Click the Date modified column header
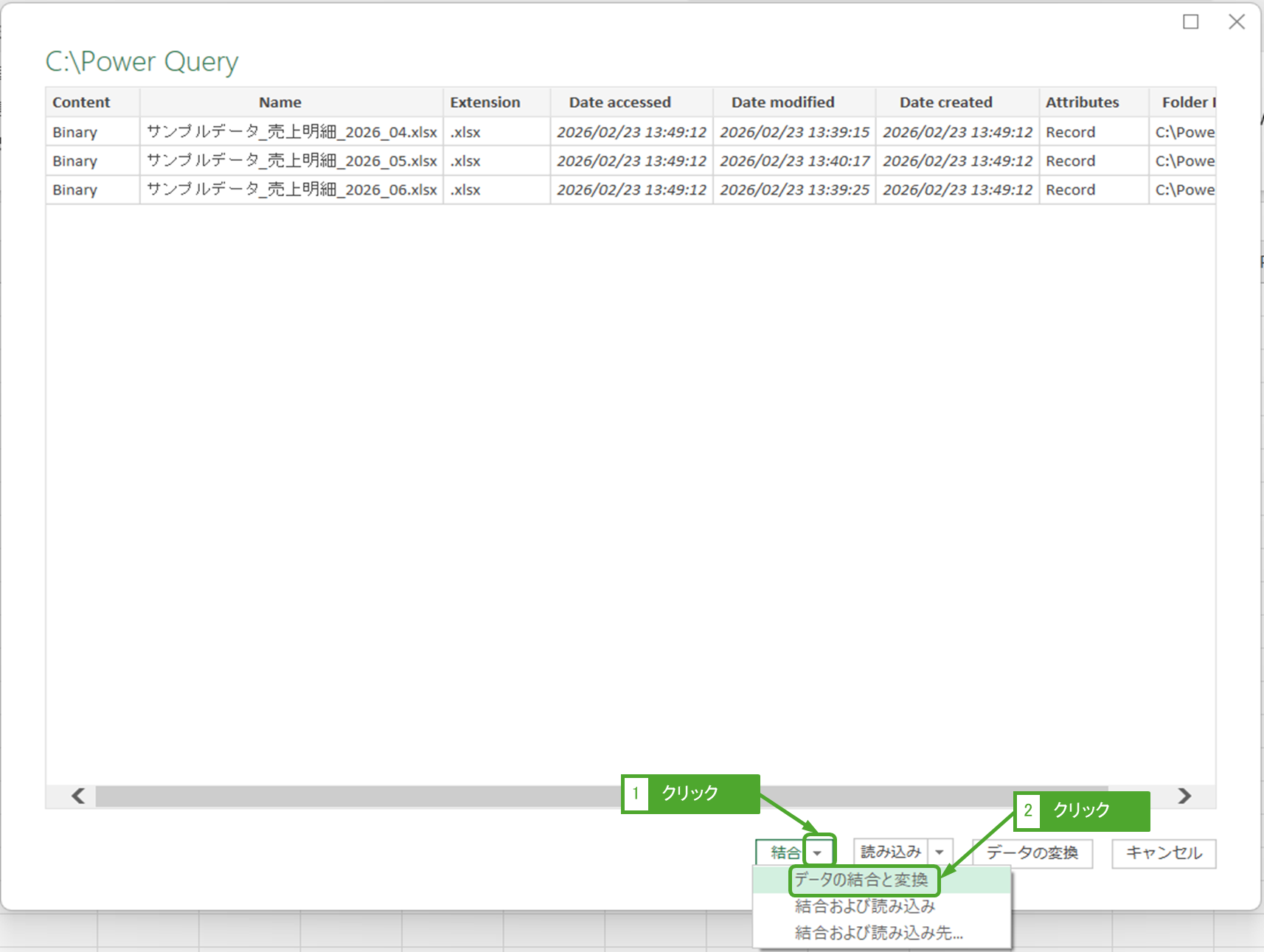1264x952 pixels. 782,103
